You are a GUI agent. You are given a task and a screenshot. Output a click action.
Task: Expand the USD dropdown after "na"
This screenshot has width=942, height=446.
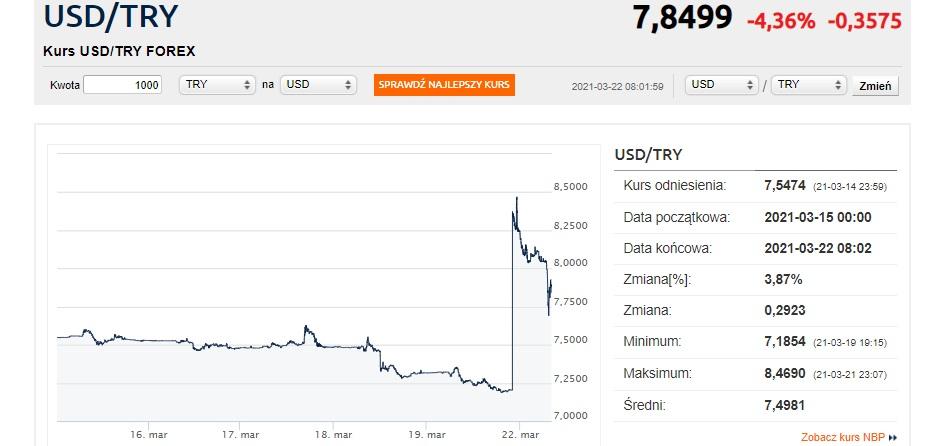[x=318, y=85]
